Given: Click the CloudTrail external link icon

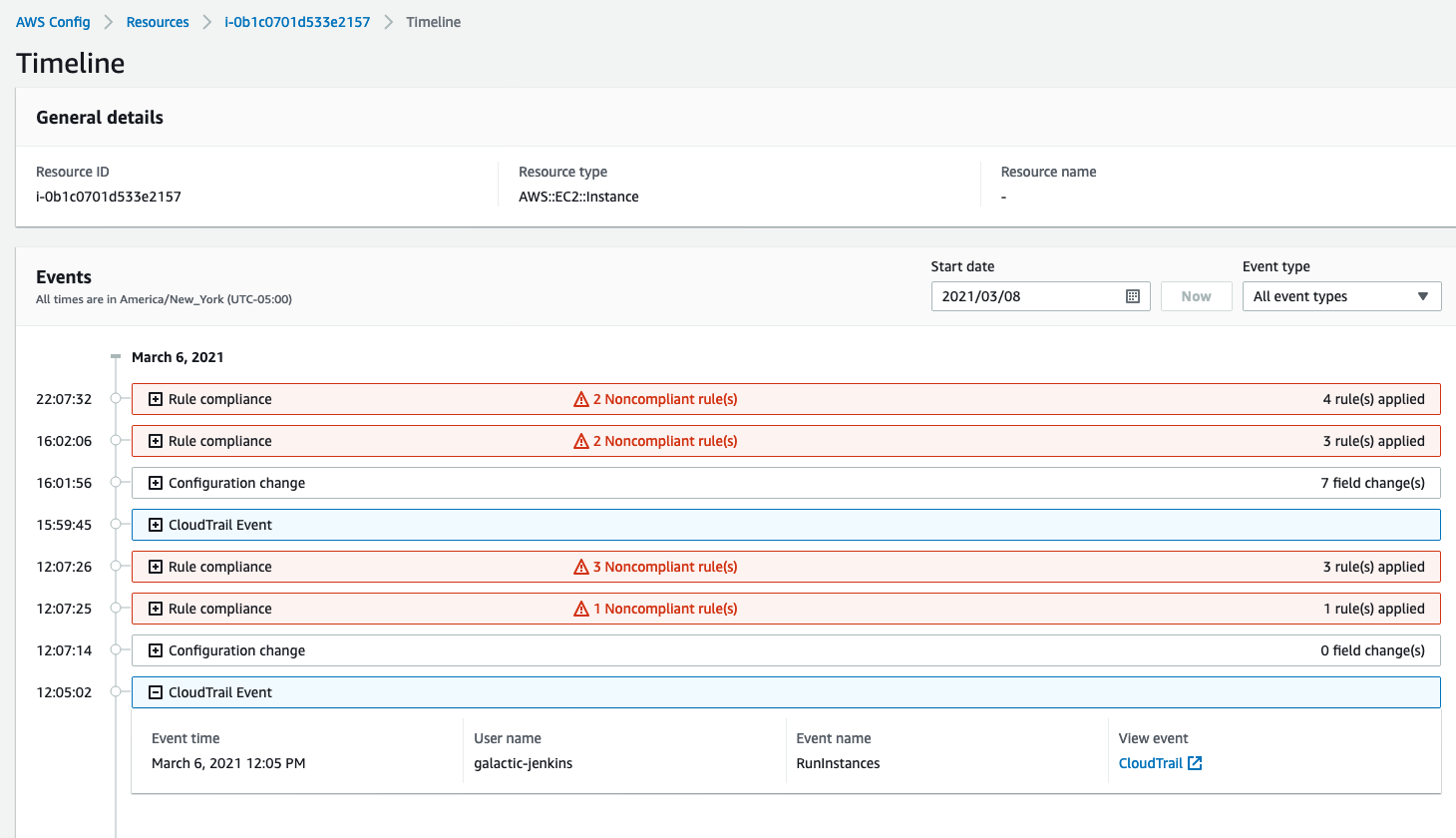Looking at the screenshot, I should pyautogui.click(x=1195, y=763).
